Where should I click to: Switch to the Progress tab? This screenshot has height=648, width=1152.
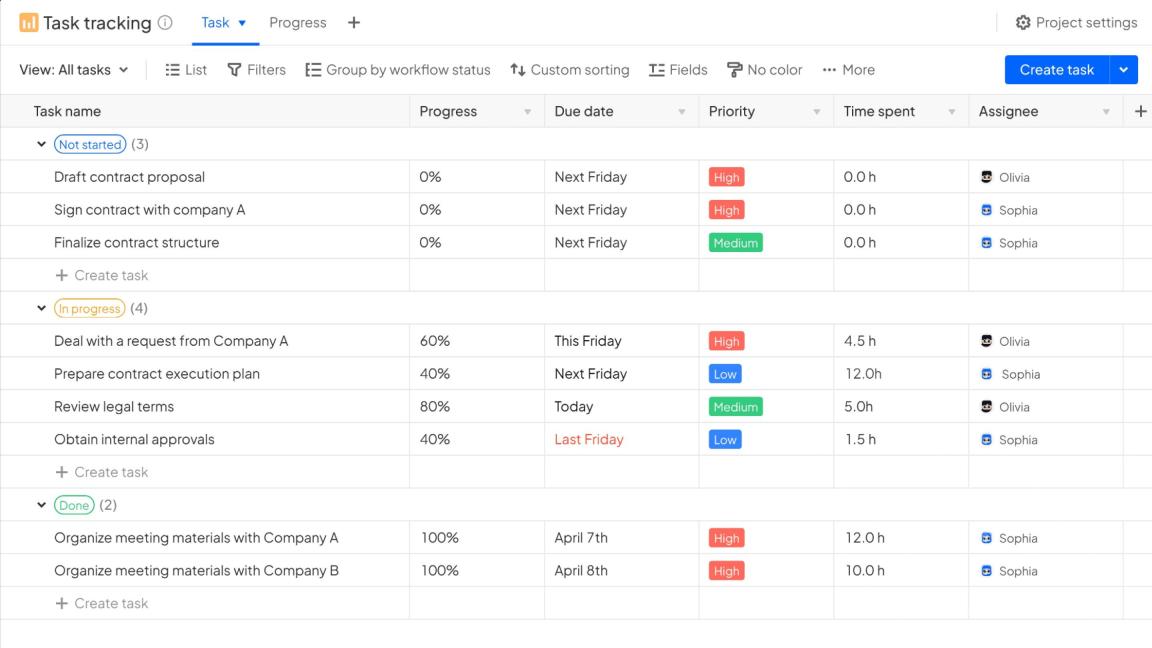[x=298, y=23]
